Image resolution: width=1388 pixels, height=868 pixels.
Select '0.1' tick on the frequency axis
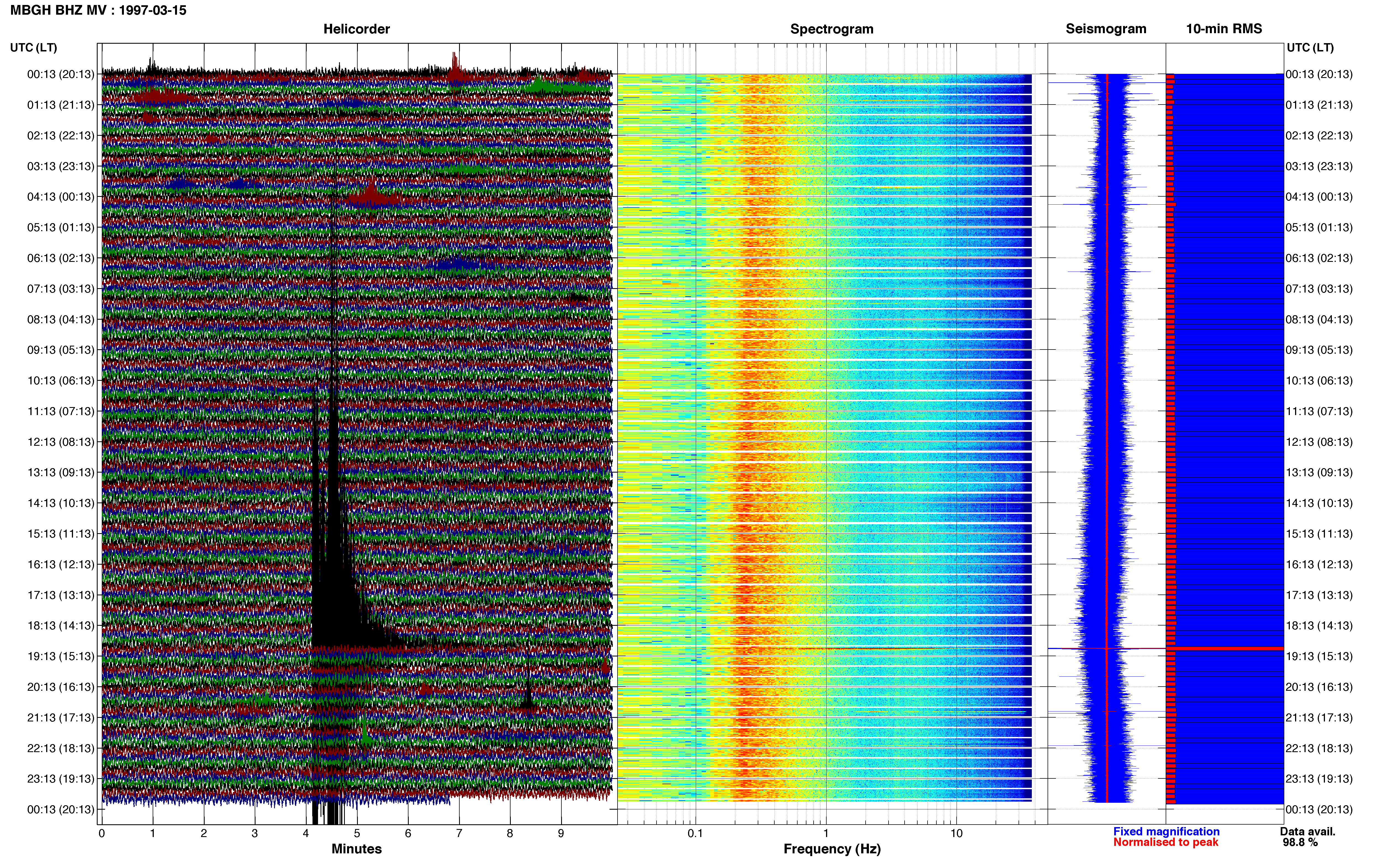[x=695, y=833]
